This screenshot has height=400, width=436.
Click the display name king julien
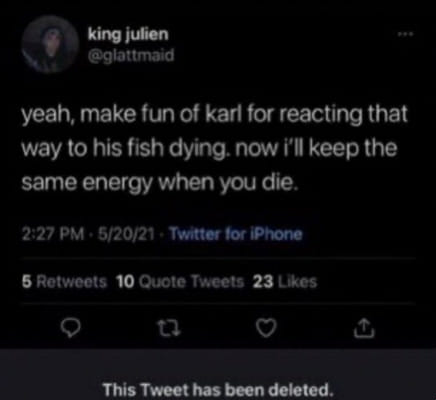(128, 34)
